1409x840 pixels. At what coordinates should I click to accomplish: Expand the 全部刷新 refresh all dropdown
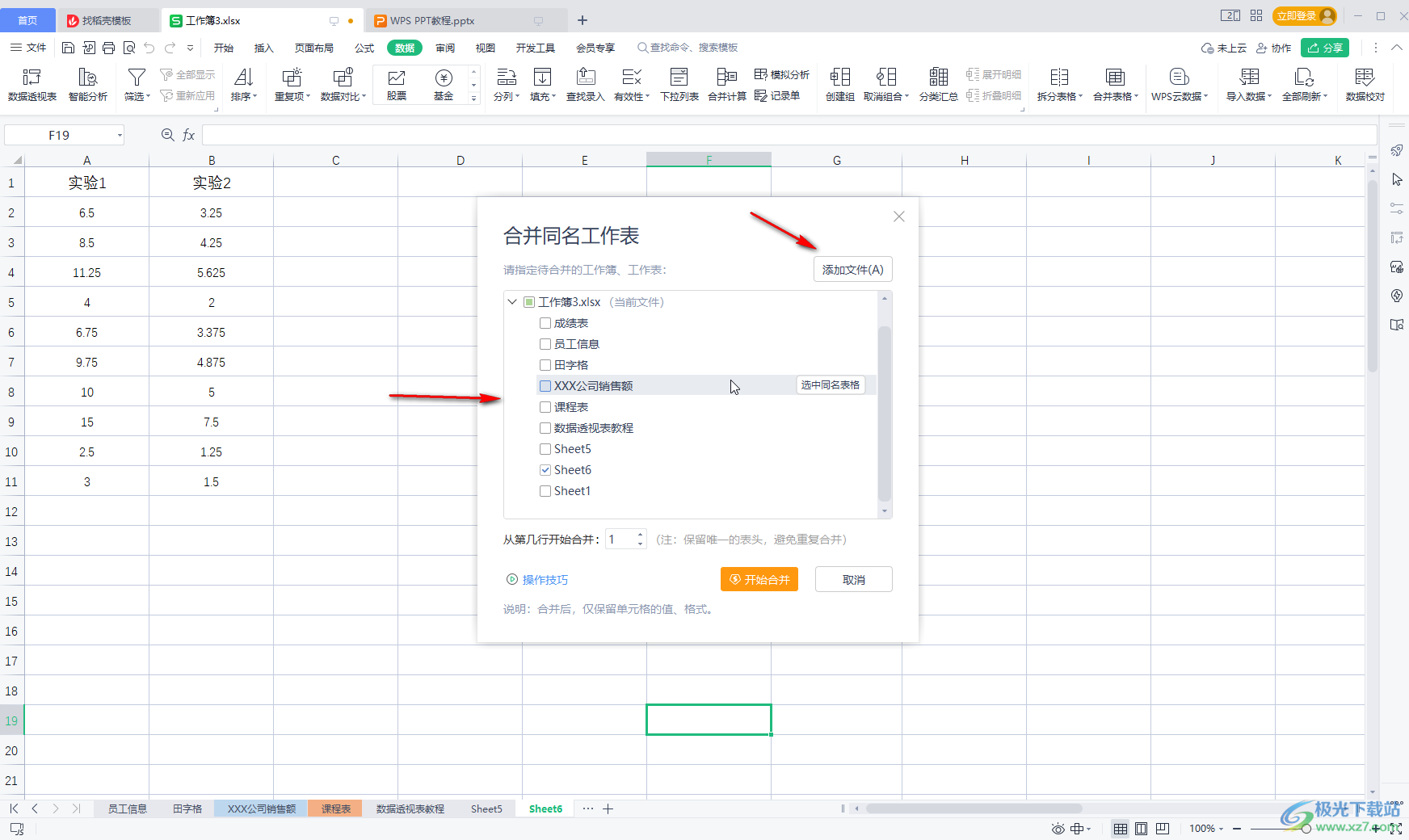[1325, 97]
